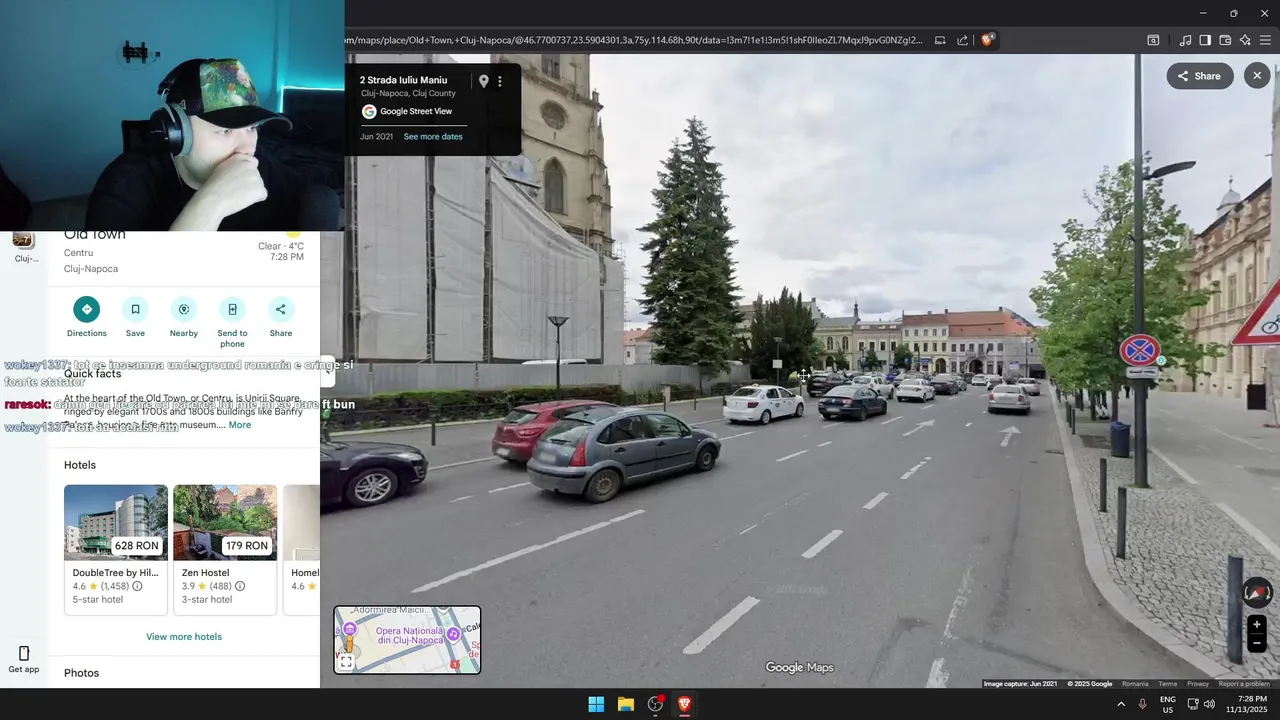Click the tab search icon in browser toolbar
Viewport: 1280px width, 720px height.
pyautogui.click(x=1153, y=40)
